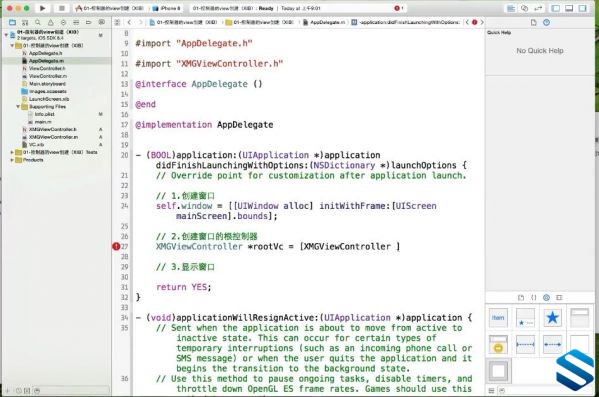Open the related items grid menu
This screenshot has height=397, width=599.
click(x=117, y=23)
